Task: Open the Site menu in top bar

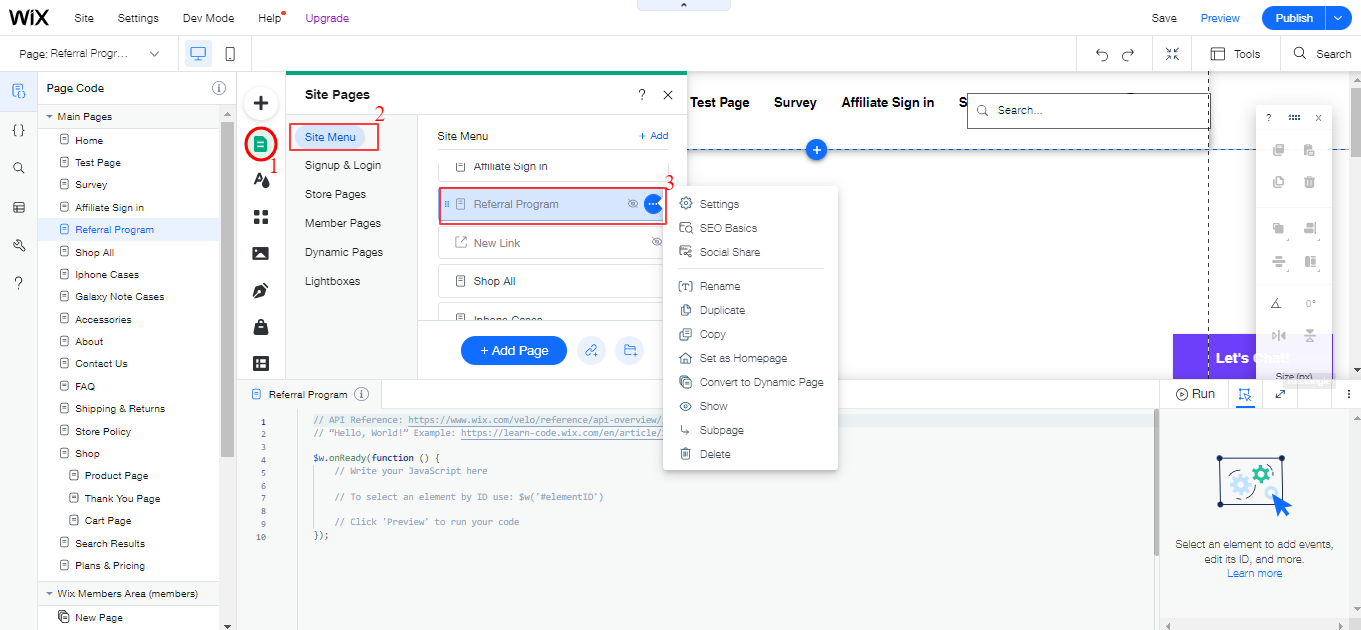Action: [84, 18]
